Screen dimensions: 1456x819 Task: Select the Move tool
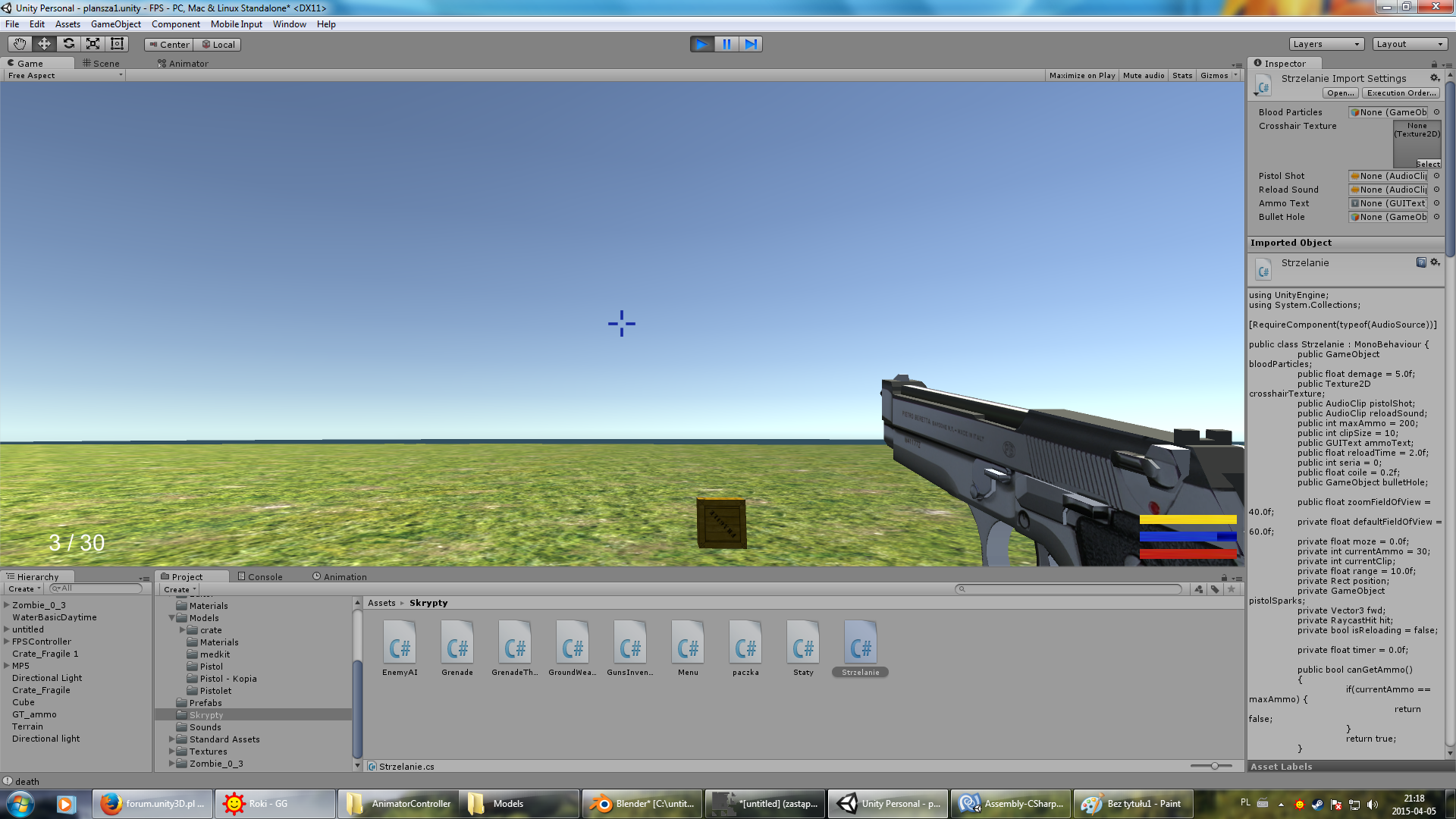click(44, 44)
